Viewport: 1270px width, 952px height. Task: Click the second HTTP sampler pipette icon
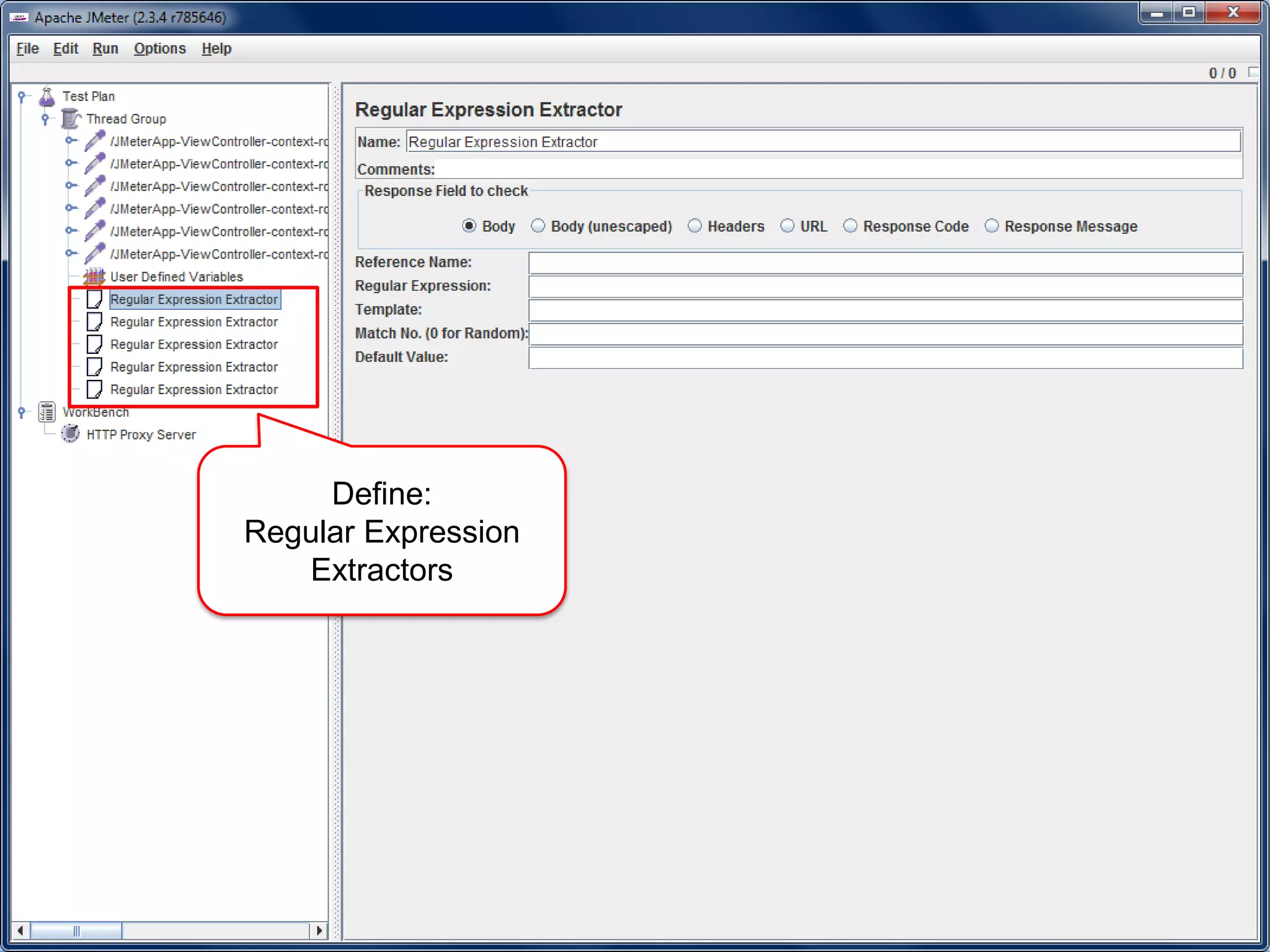tap(95, 164)
